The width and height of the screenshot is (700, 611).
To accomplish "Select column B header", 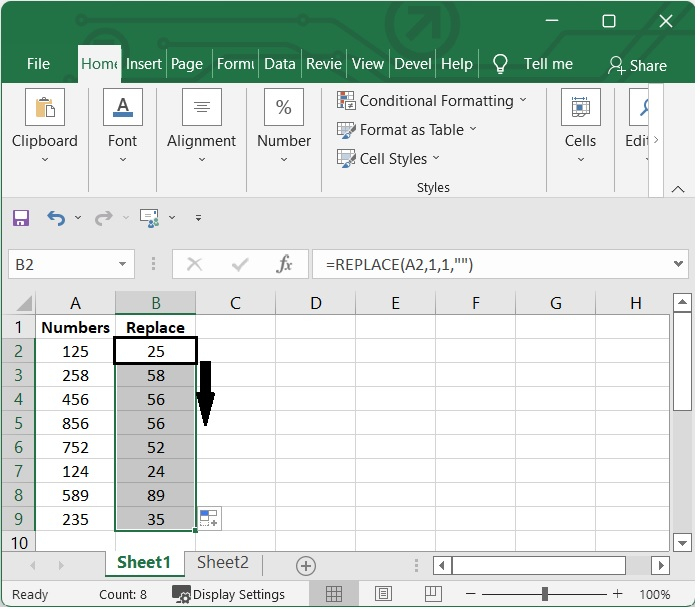I will (155, 303).
